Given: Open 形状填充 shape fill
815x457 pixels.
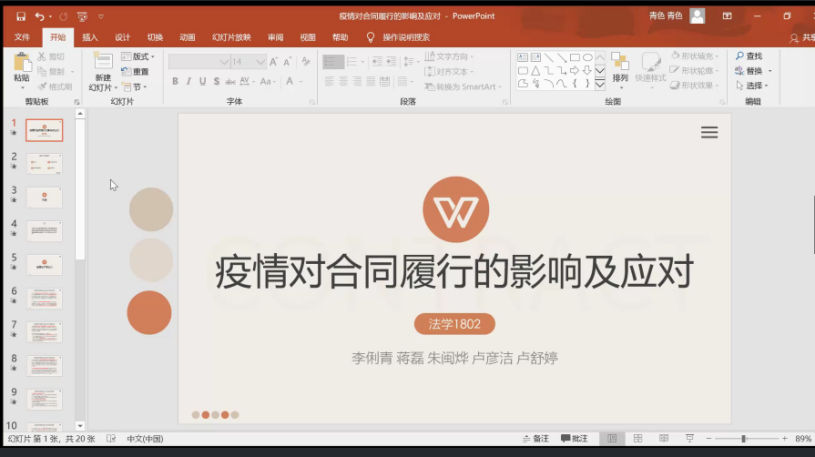Looking at the screenshot, I should point(694,56).
